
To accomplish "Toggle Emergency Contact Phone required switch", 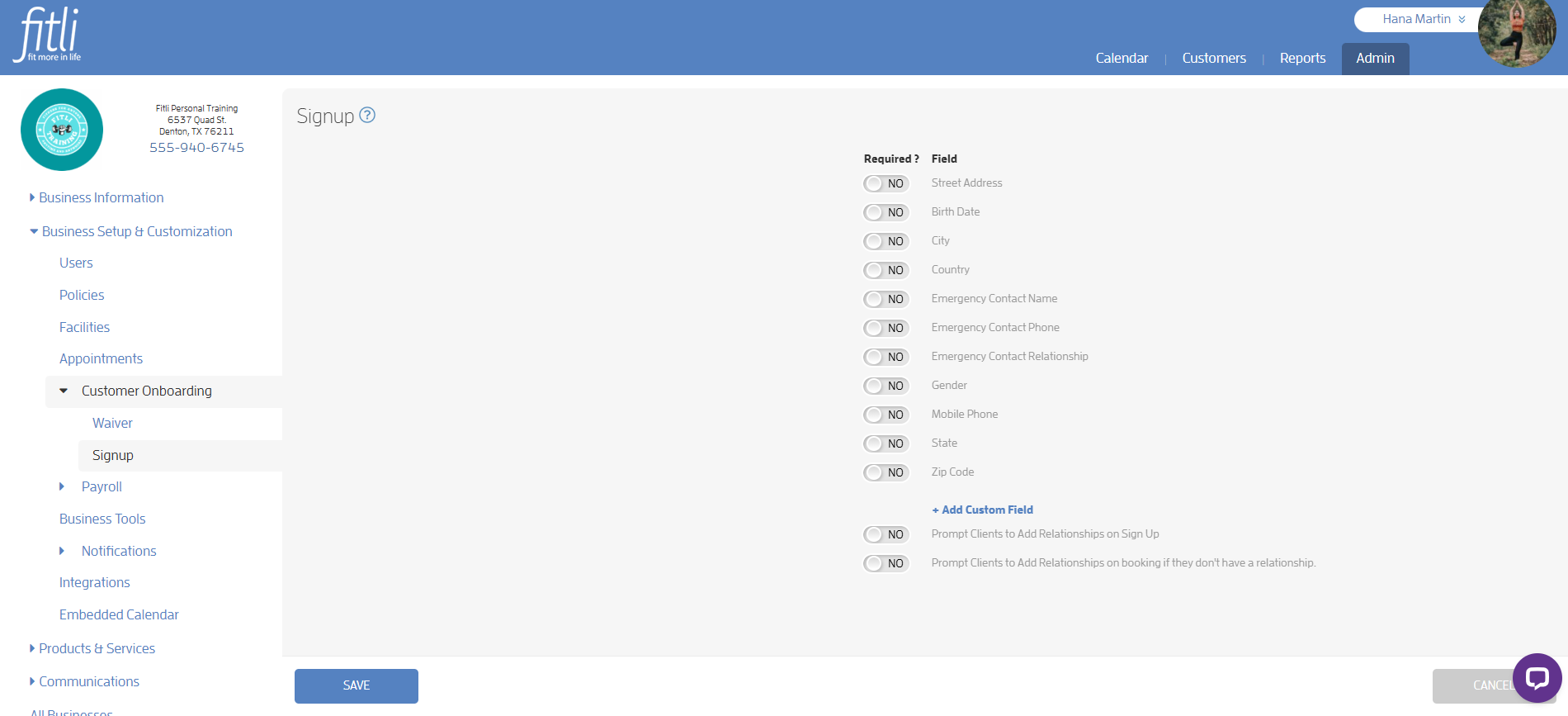I will point(886,328).
